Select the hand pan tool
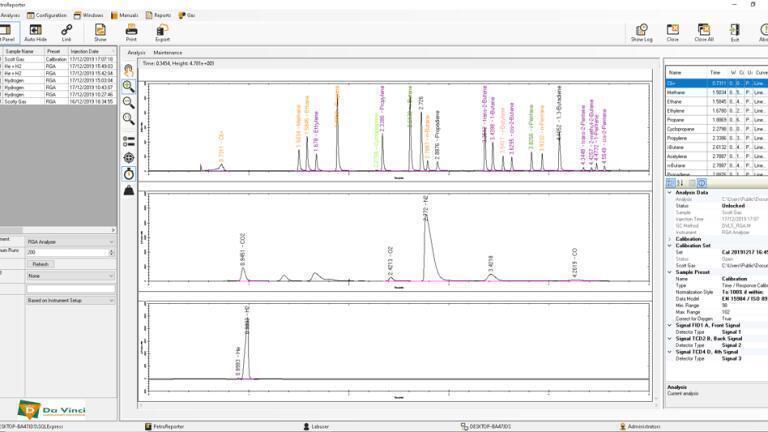The image size is (768, 432). pos(128,70)
